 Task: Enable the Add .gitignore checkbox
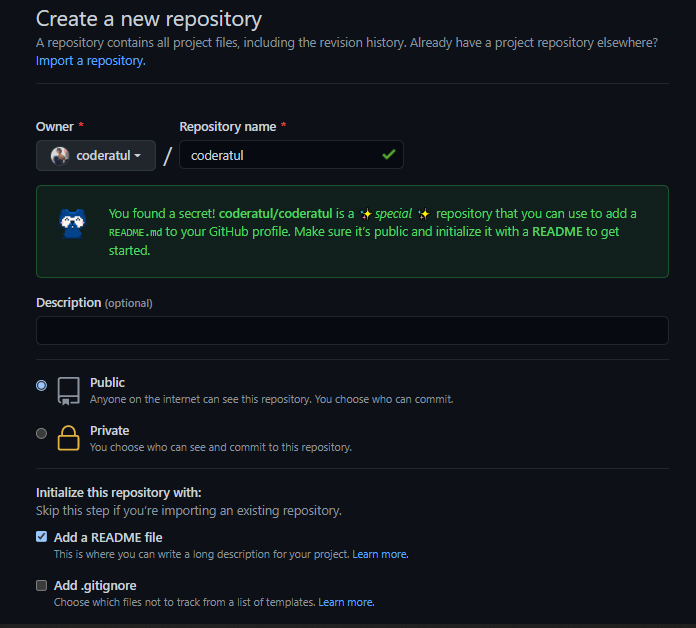pyautogui.click(x=41, y=585)
